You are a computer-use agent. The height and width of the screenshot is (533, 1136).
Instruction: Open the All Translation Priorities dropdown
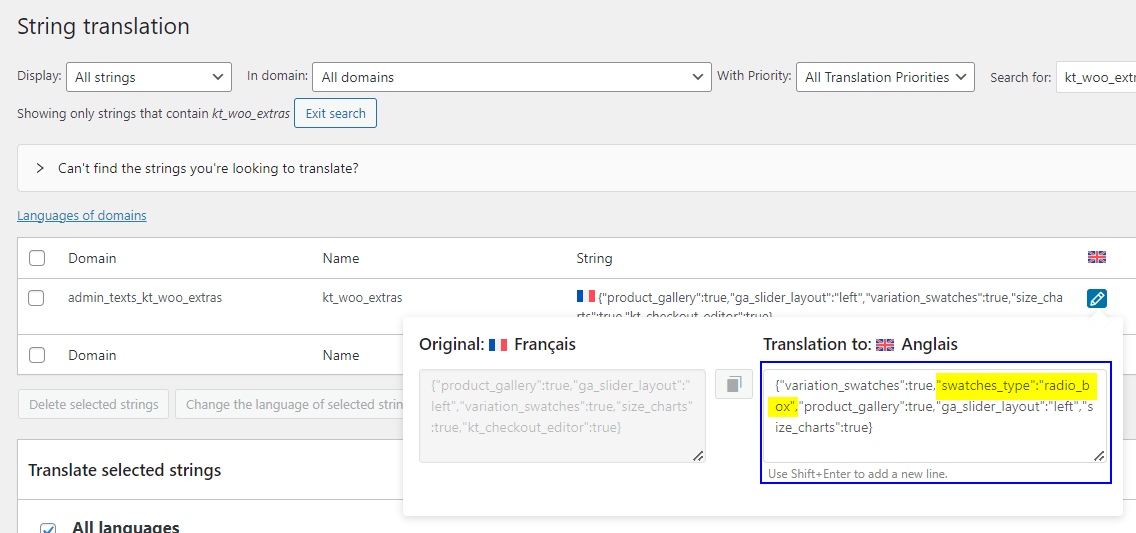(x=885, y=77)
